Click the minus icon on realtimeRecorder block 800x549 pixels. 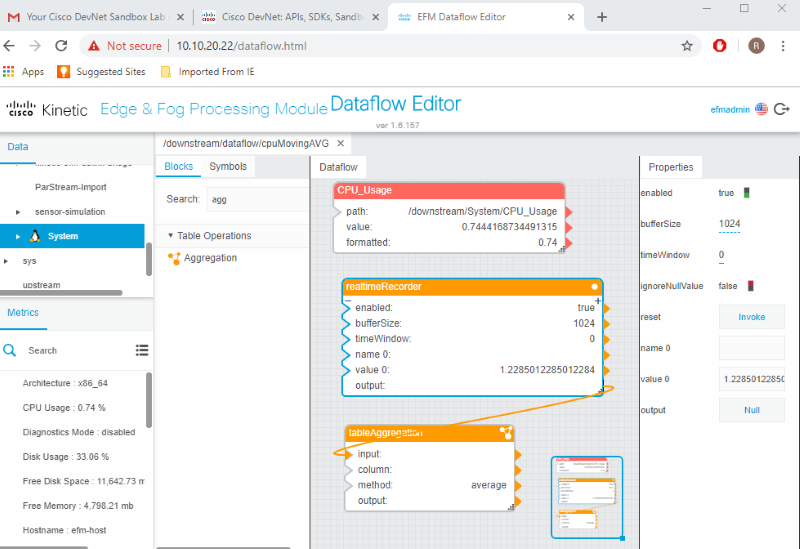(348, 301)
